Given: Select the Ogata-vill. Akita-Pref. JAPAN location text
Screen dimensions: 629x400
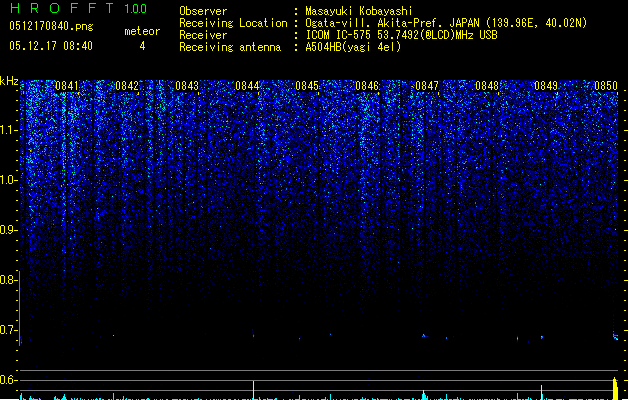Looking at the screenshot, I should pyautogui.click(x=446, y=23).
